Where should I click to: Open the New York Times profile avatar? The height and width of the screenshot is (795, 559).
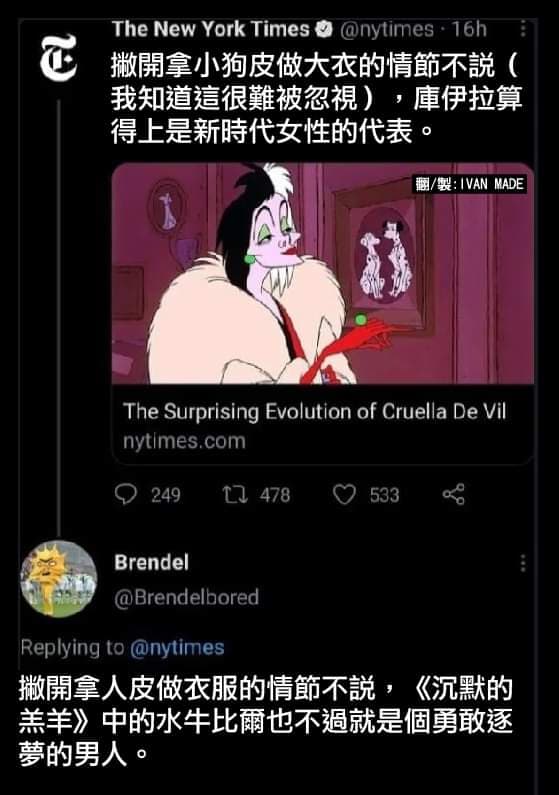coord(59,59)
